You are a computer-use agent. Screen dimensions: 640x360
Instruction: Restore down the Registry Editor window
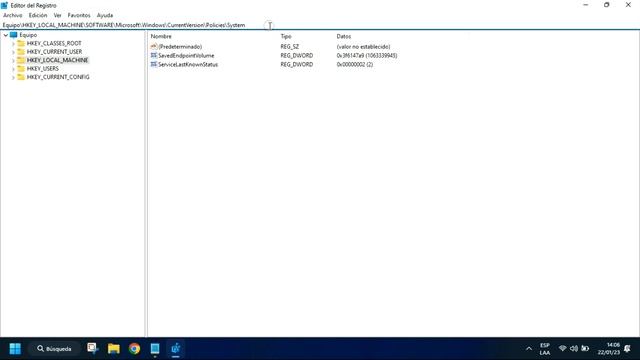click(607, 5)
